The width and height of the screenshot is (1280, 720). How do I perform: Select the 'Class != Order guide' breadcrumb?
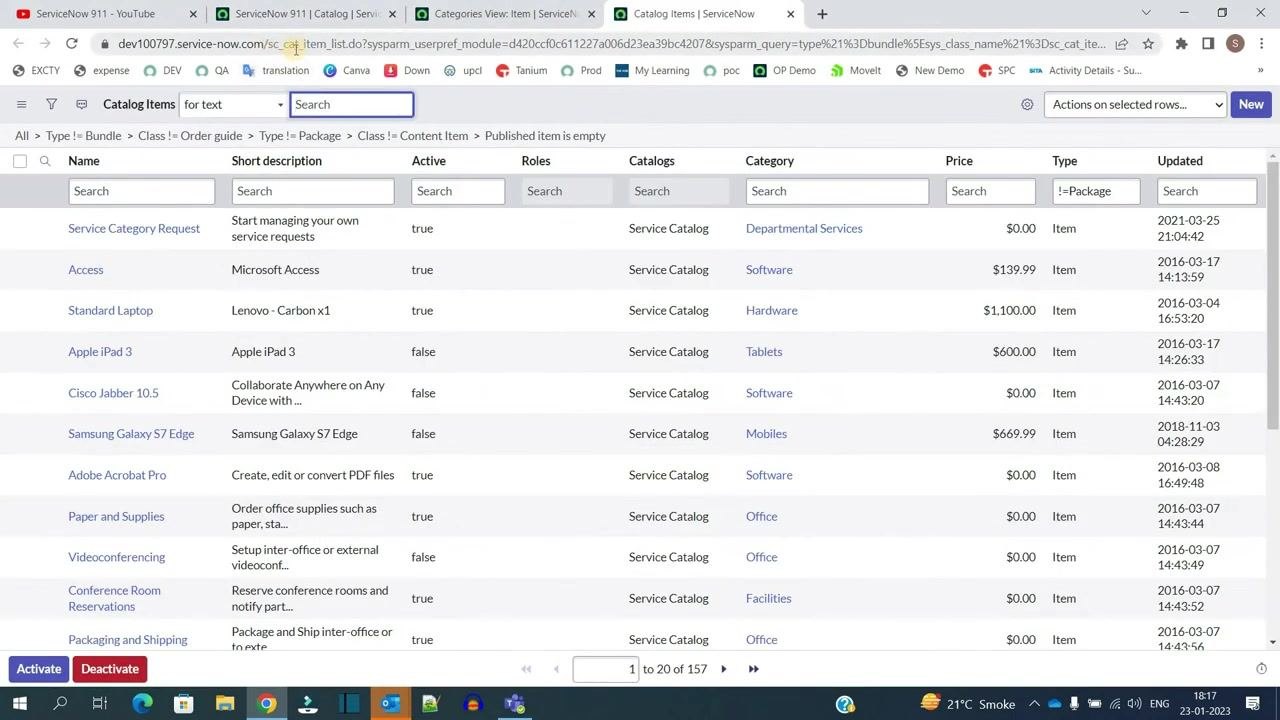(190, 136)
